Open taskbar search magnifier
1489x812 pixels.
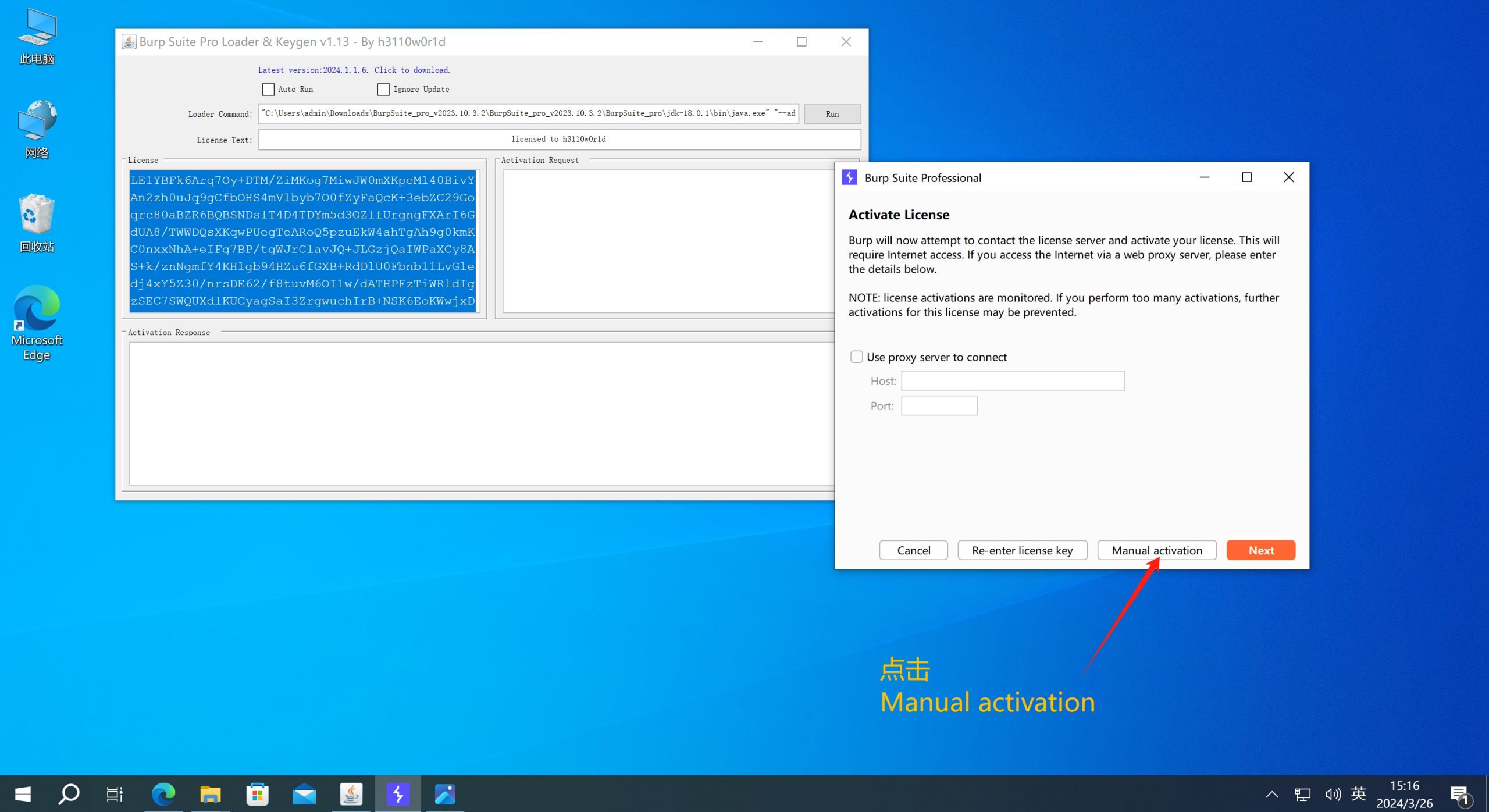[69, 794]
